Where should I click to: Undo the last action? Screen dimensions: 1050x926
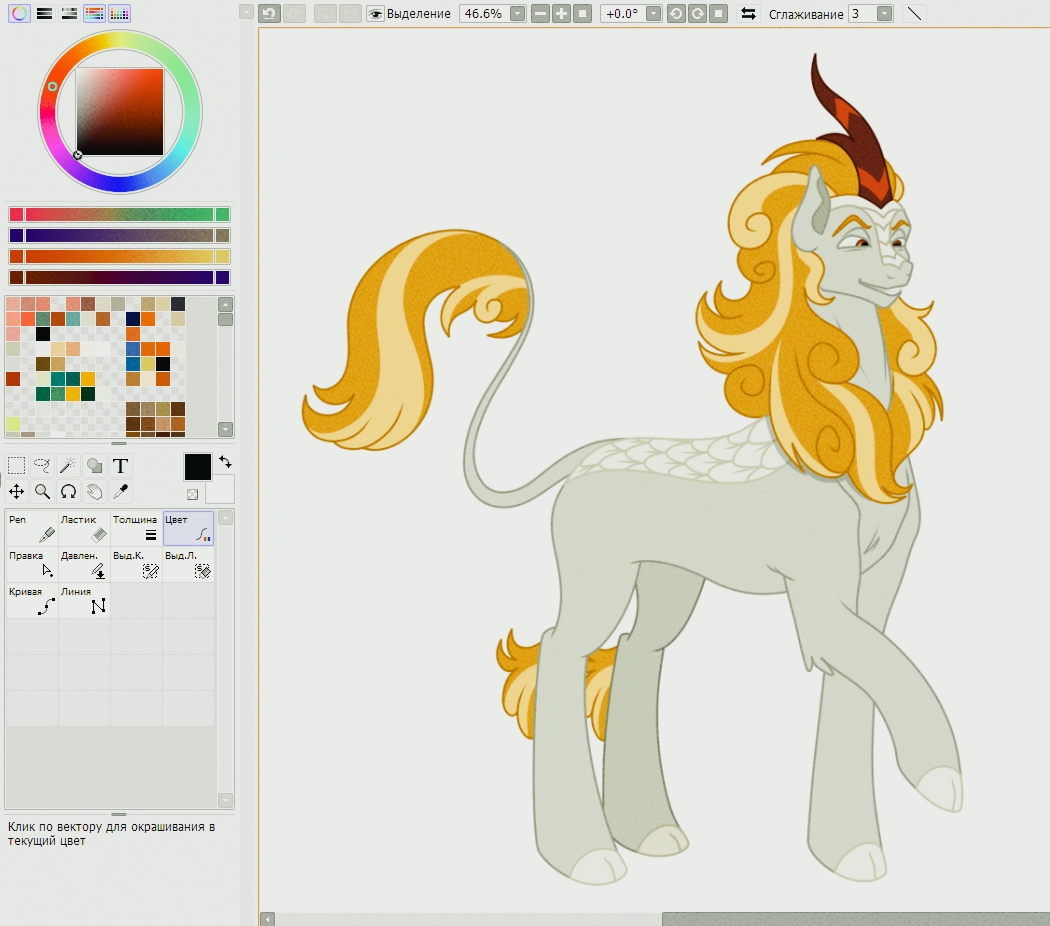(269, 13)
